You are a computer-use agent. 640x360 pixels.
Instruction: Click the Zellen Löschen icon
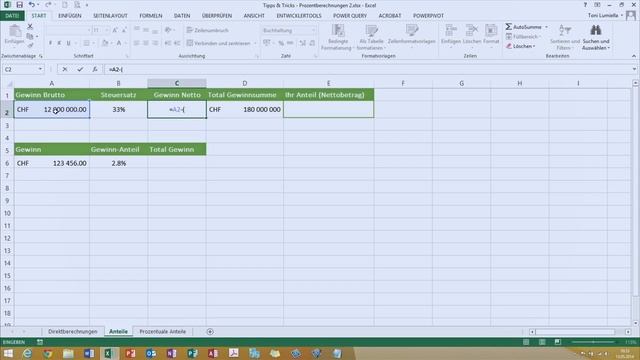(472, 30)
